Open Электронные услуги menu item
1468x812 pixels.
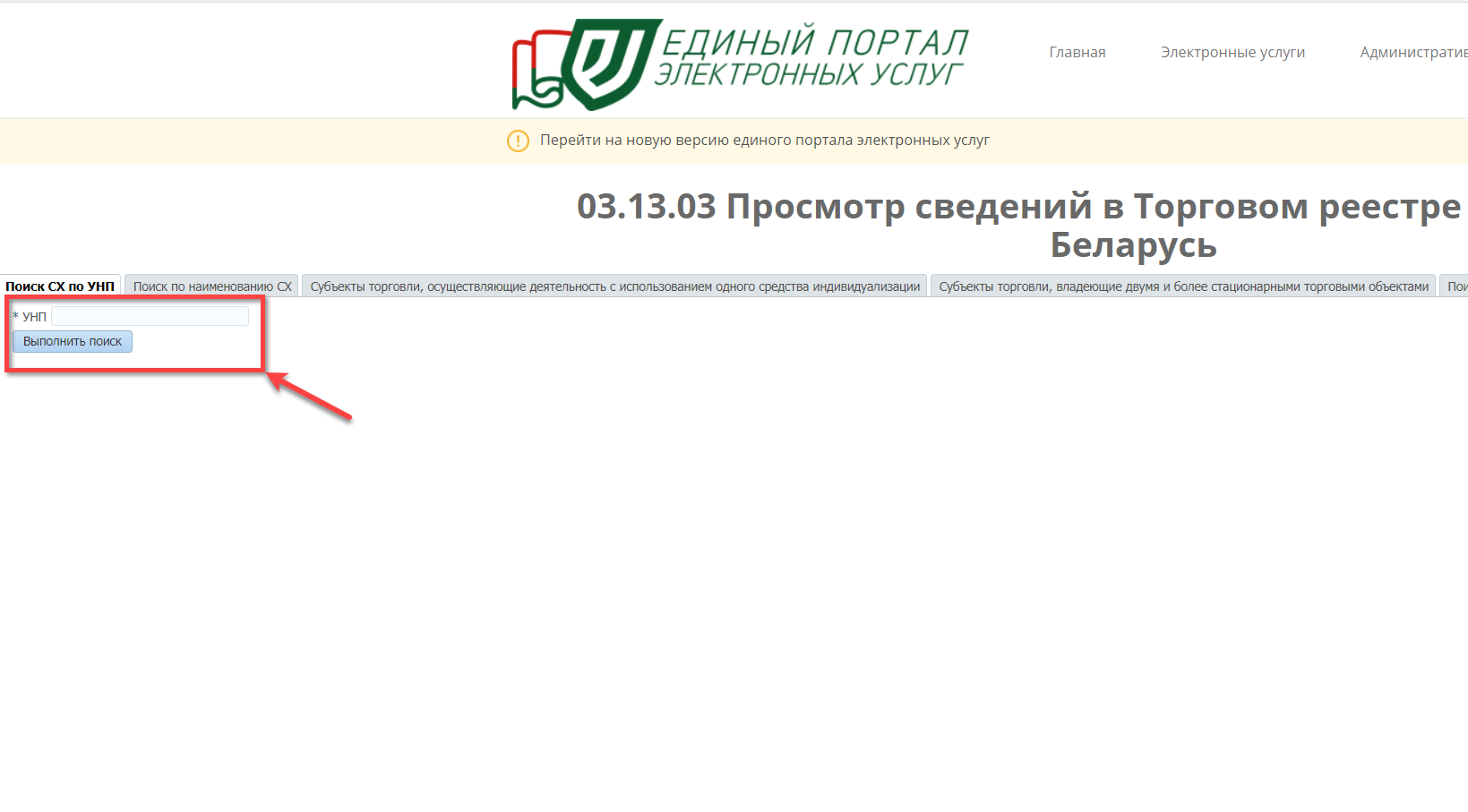click(1232, 52)
